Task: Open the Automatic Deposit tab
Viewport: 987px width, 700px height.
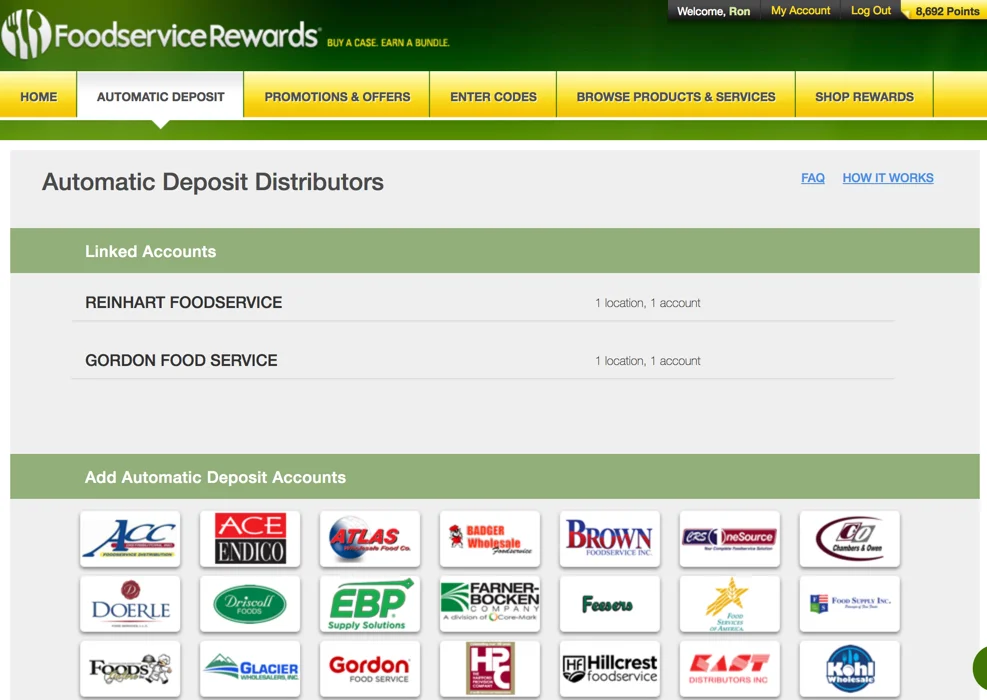Action: (x=161, y=96)
